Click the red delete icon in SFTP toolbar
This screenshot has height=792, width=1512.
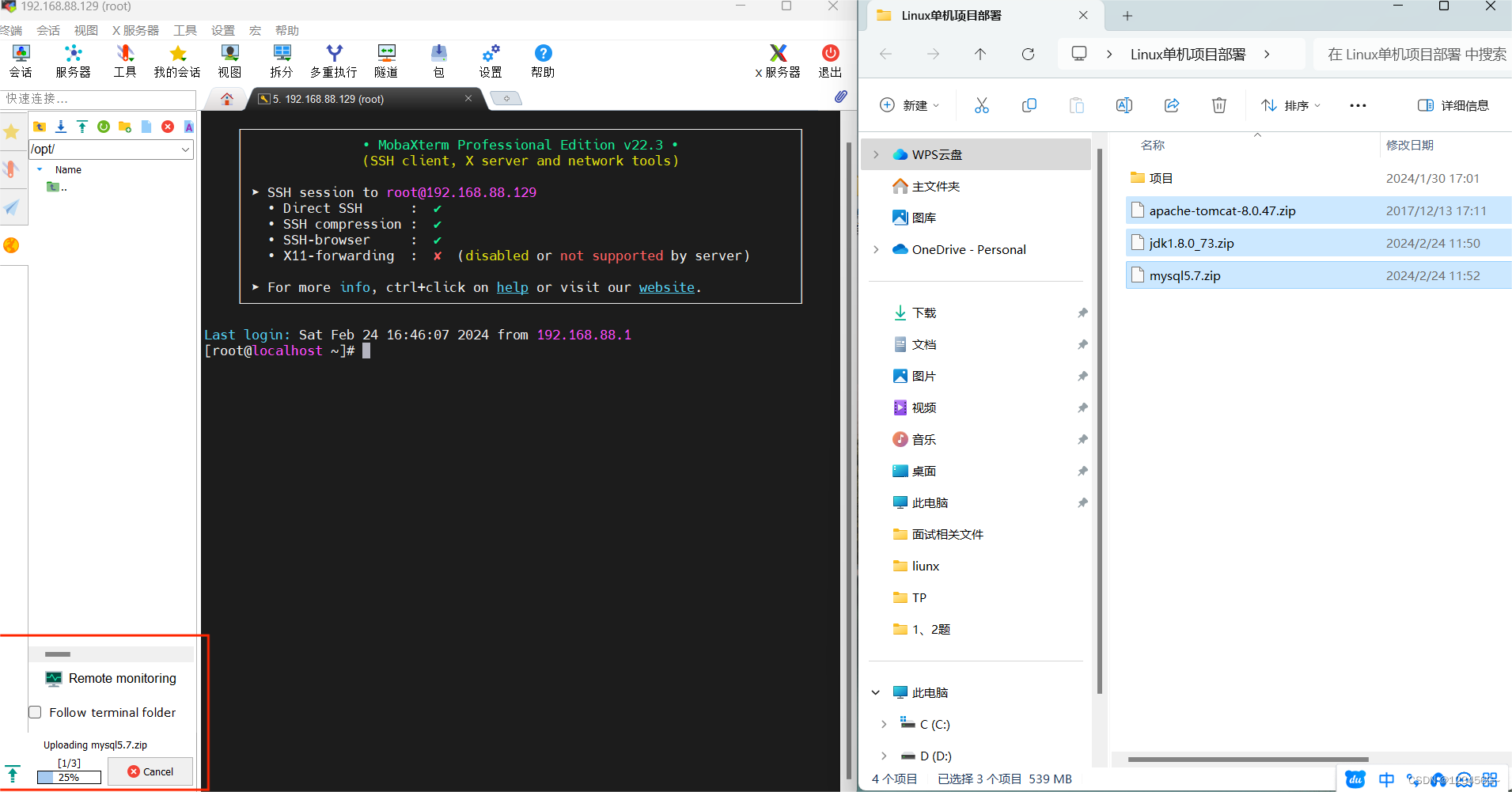pyautogui.click(x=168, y=127)
